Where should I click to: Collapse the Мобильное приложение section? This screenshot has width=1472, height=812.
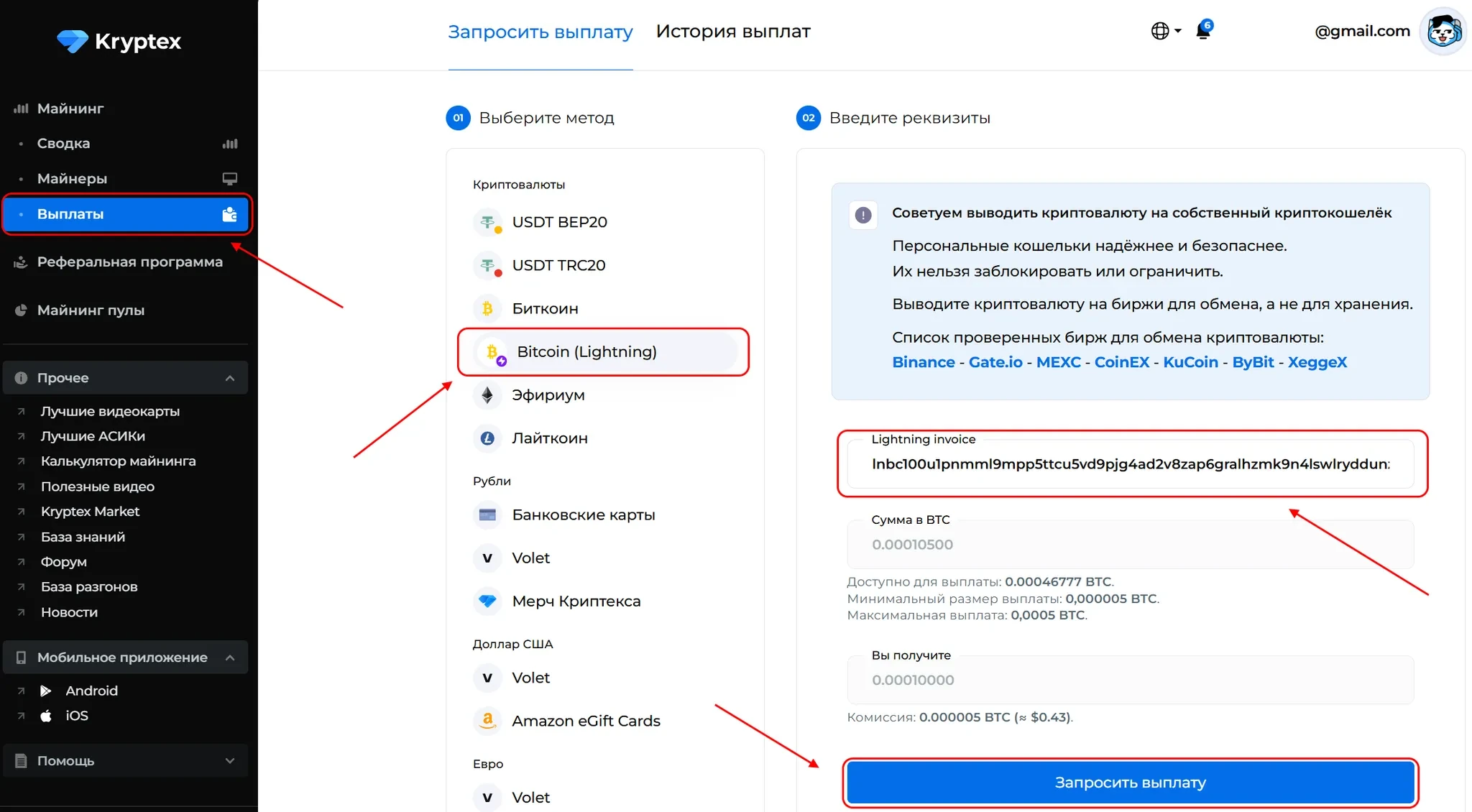click(230, 658)
